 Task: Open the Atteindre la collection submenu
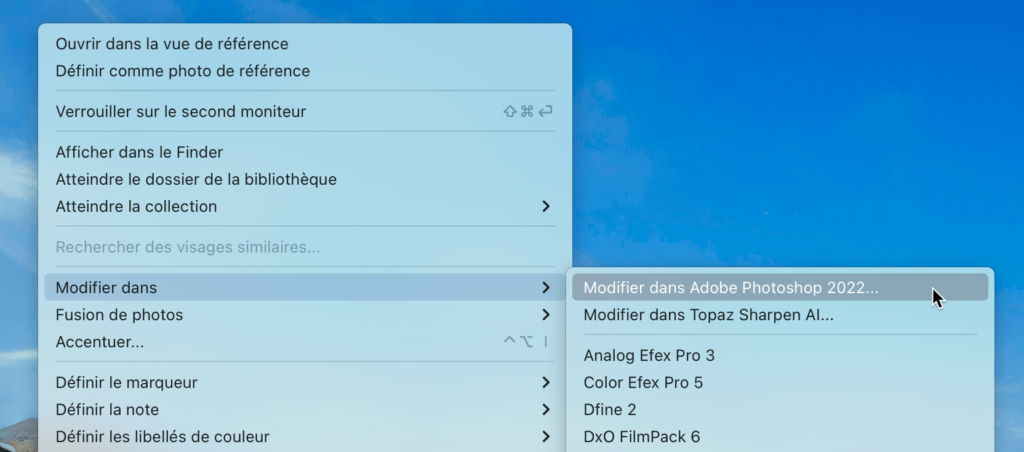pos(305,206)
